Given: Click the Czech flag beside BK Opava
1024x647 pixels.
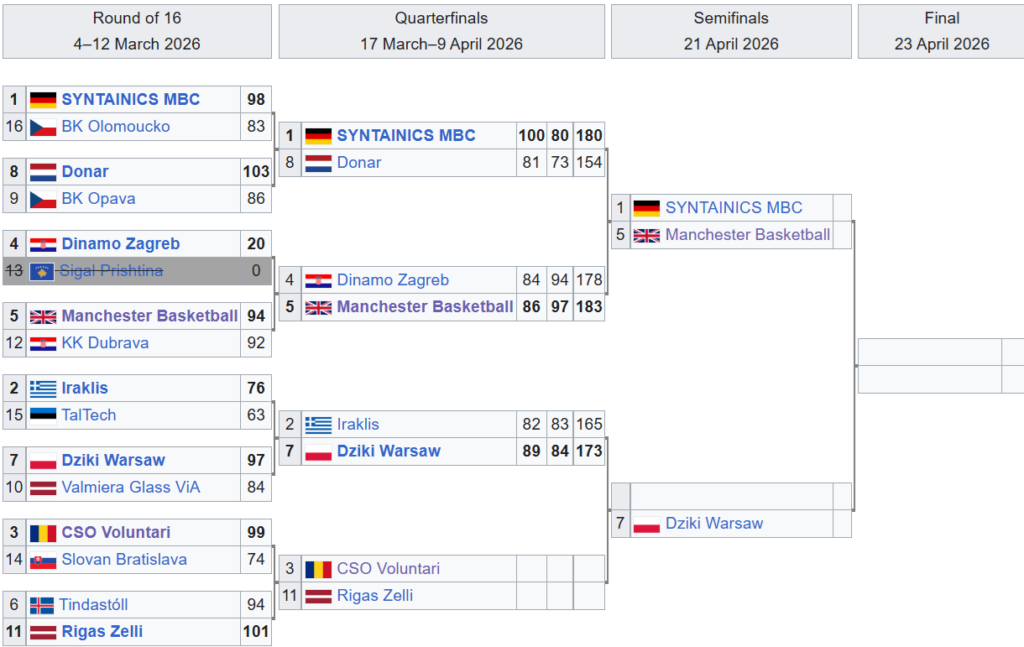Looking at the screenshot, I should (x=42, y=199).
